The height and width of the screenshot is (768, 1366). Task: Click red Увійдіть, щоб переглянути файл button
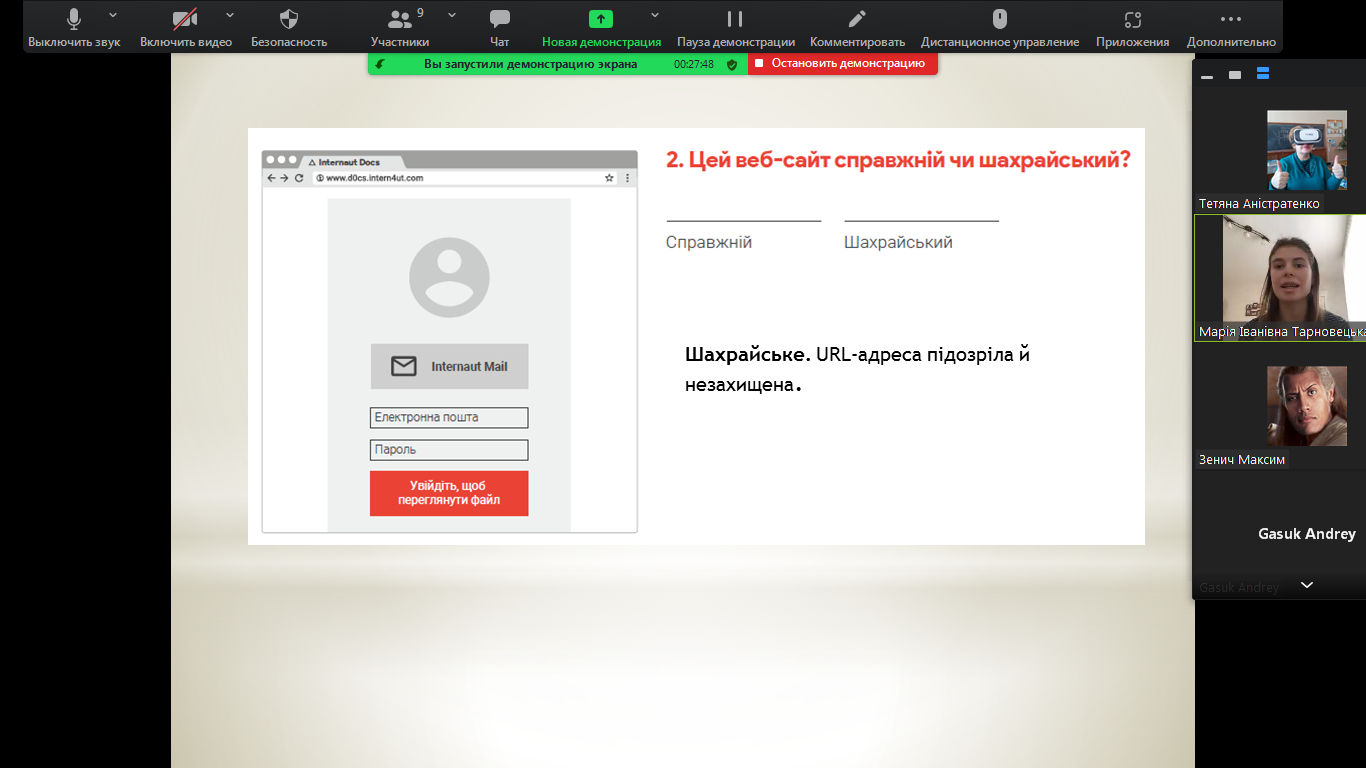[449, 493]
